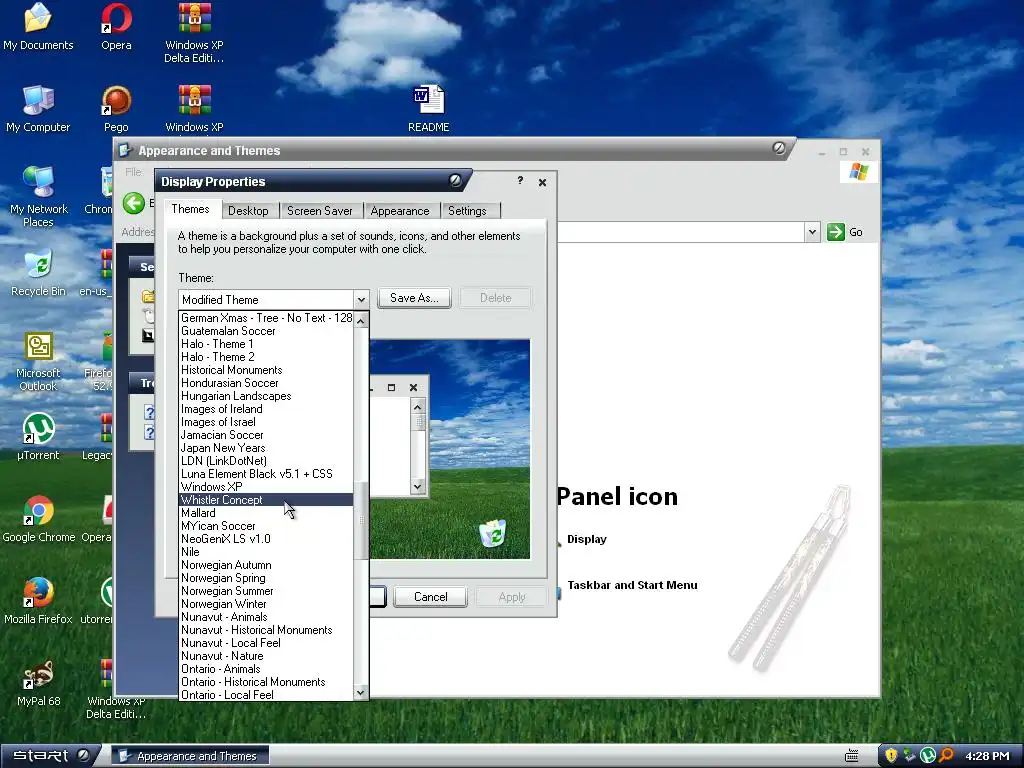Switch to the Settings tab

point(467,210)
